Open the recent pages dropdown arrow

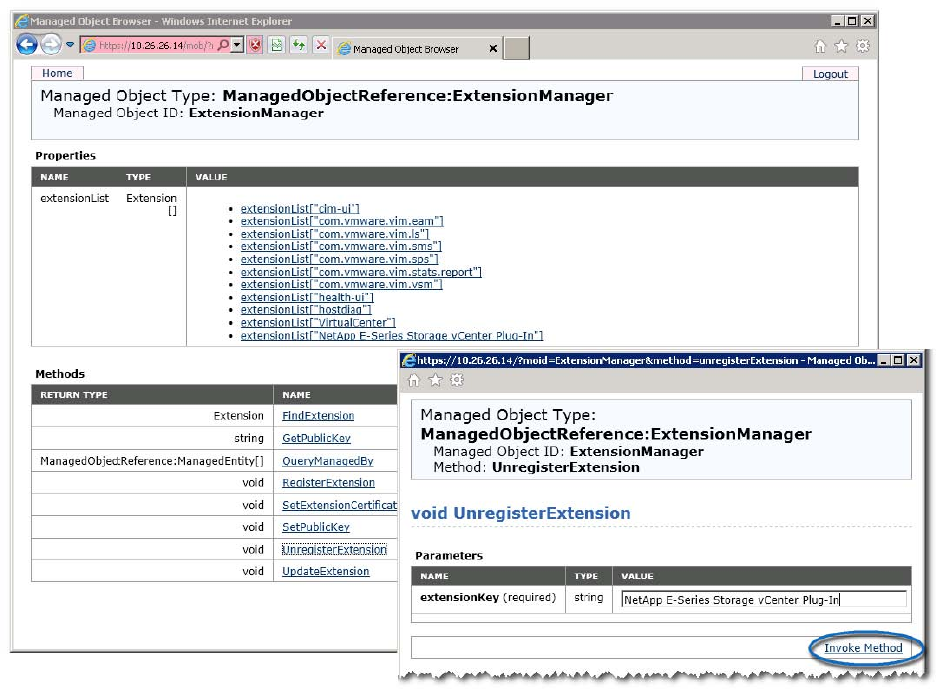point(70,45)
